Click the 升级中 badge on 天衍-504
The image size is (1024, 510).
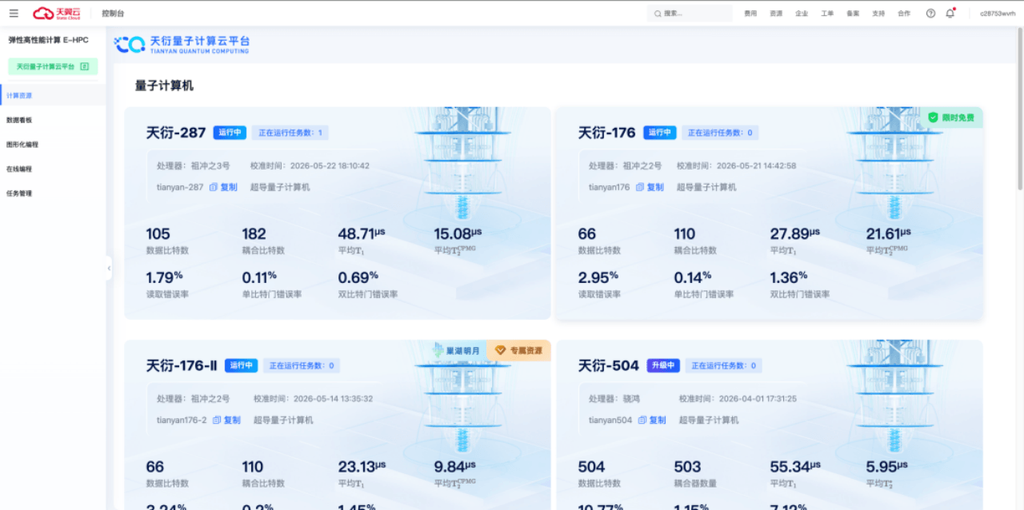pyautogui.click(x=664, y=366)
